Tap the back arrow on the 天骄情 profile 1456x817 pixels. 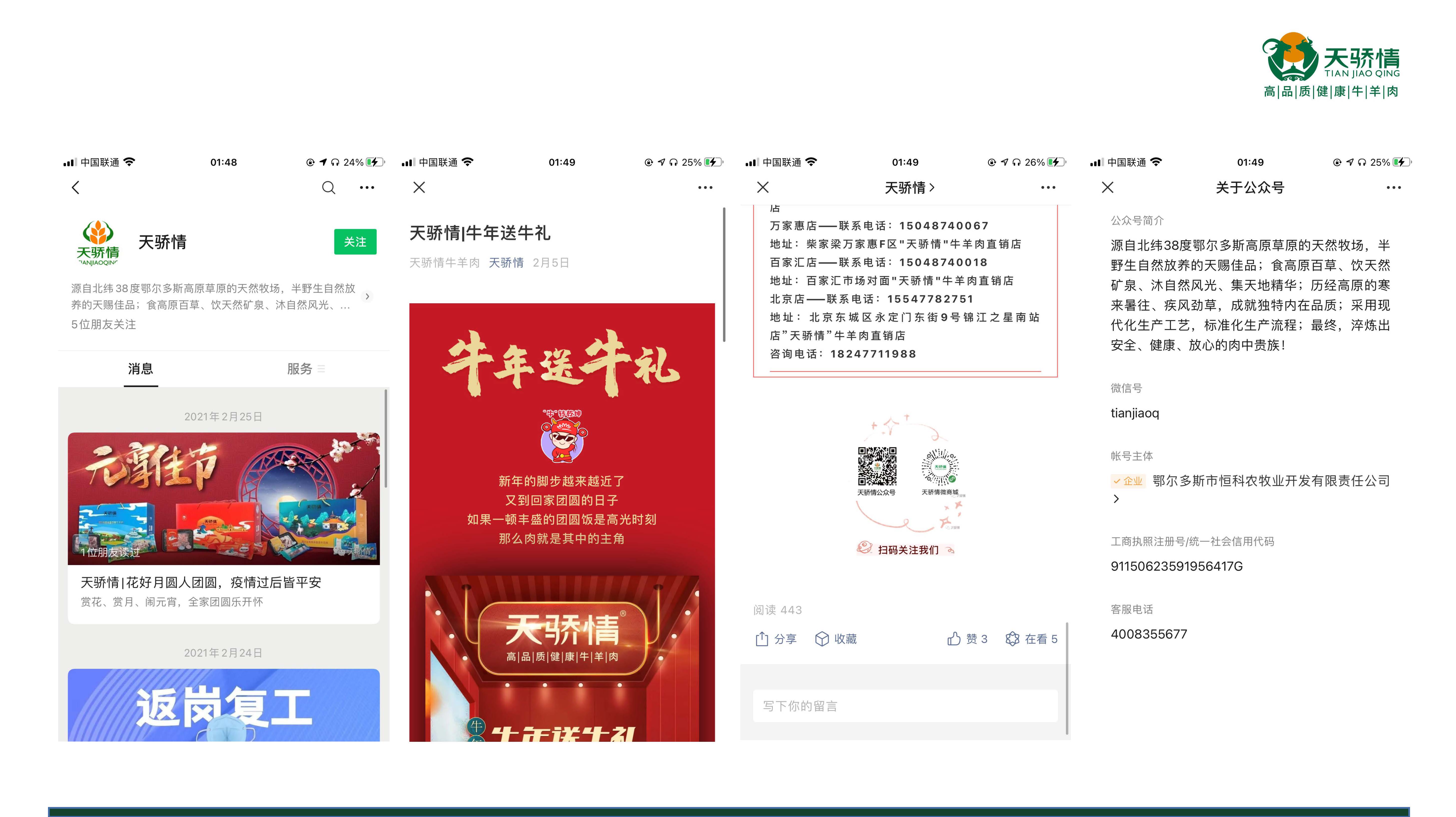tap(76, 188)
